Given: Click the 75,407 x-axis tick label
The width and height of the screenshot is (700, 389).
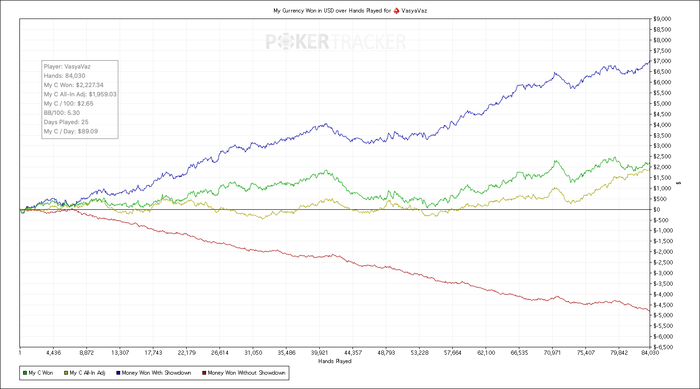Looking at the screenshot, I should [586, 353].
